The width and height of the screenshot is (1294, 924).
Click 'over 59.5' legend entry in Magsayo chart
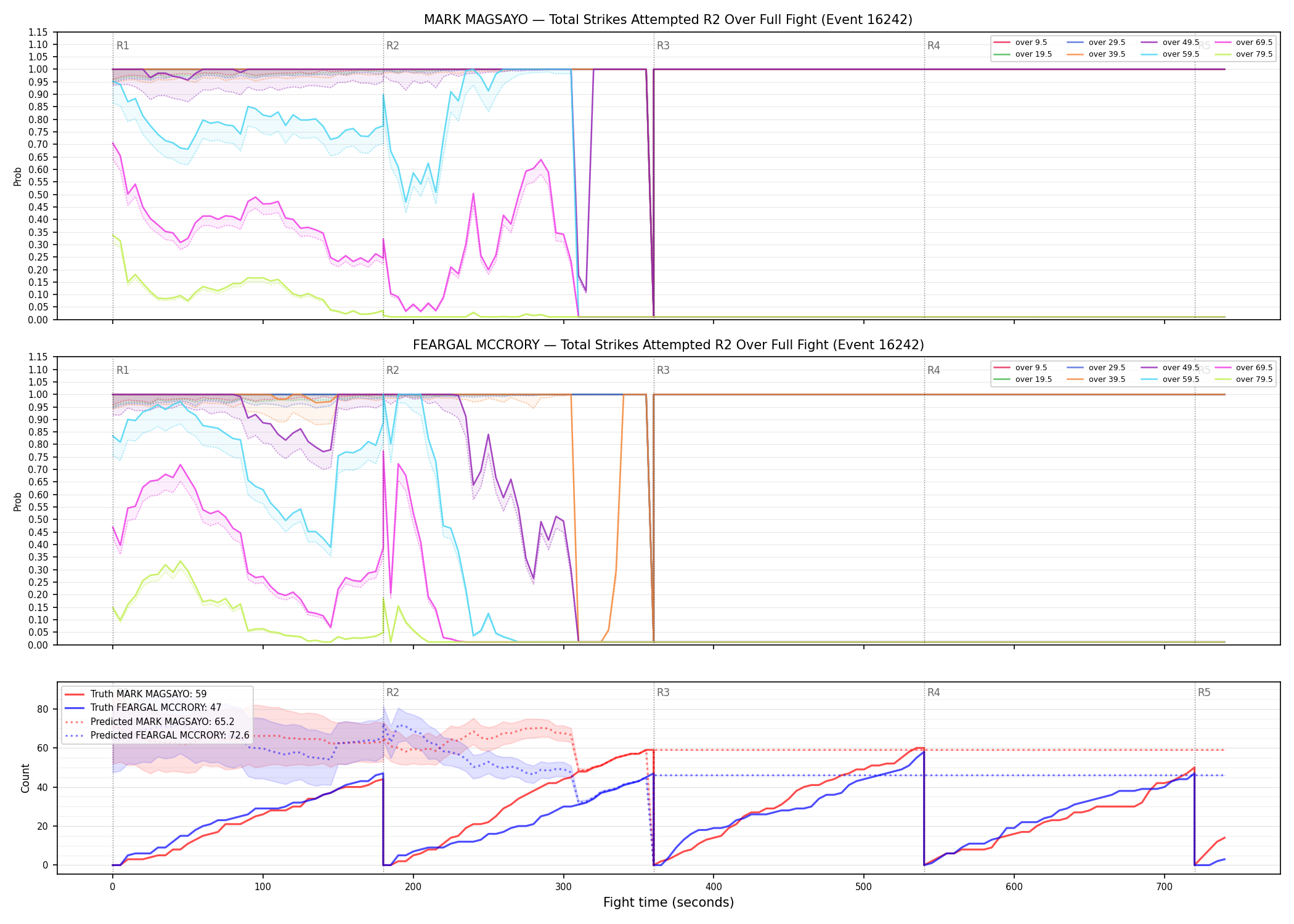point(1170,54)
